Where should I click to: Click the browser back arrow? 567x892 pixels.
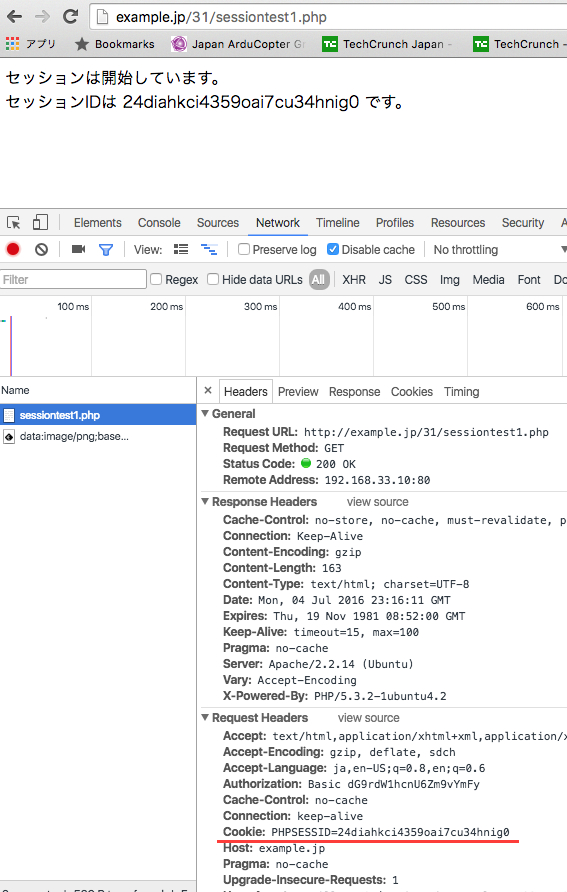tap(15, 16)
